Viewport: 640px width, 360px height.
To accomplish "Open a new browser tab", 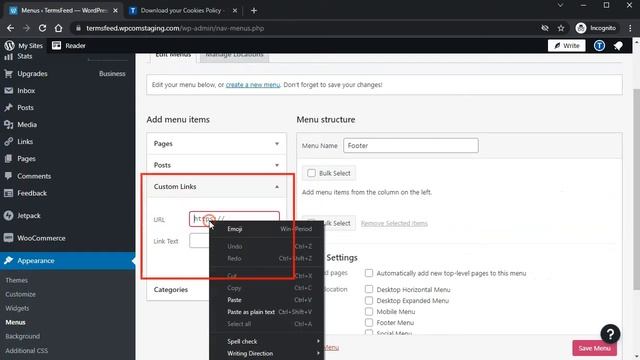I will [x=254, y=11].
